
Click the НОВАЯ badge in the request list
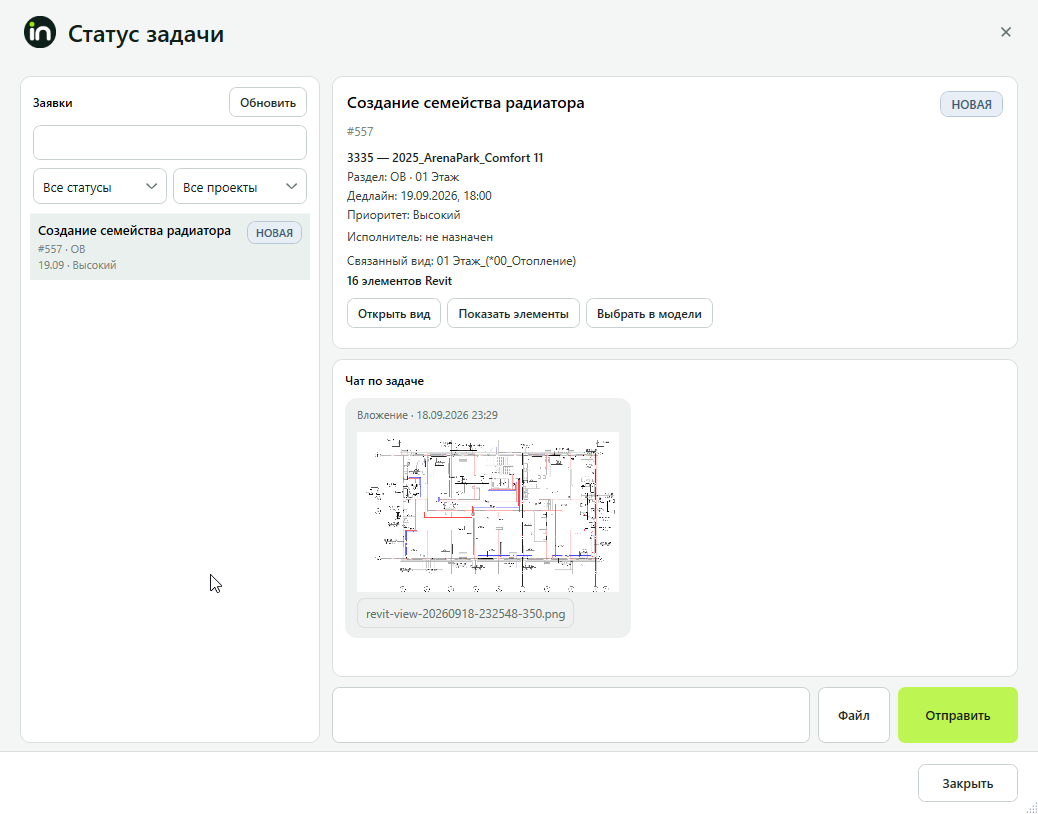coord(274,233)
